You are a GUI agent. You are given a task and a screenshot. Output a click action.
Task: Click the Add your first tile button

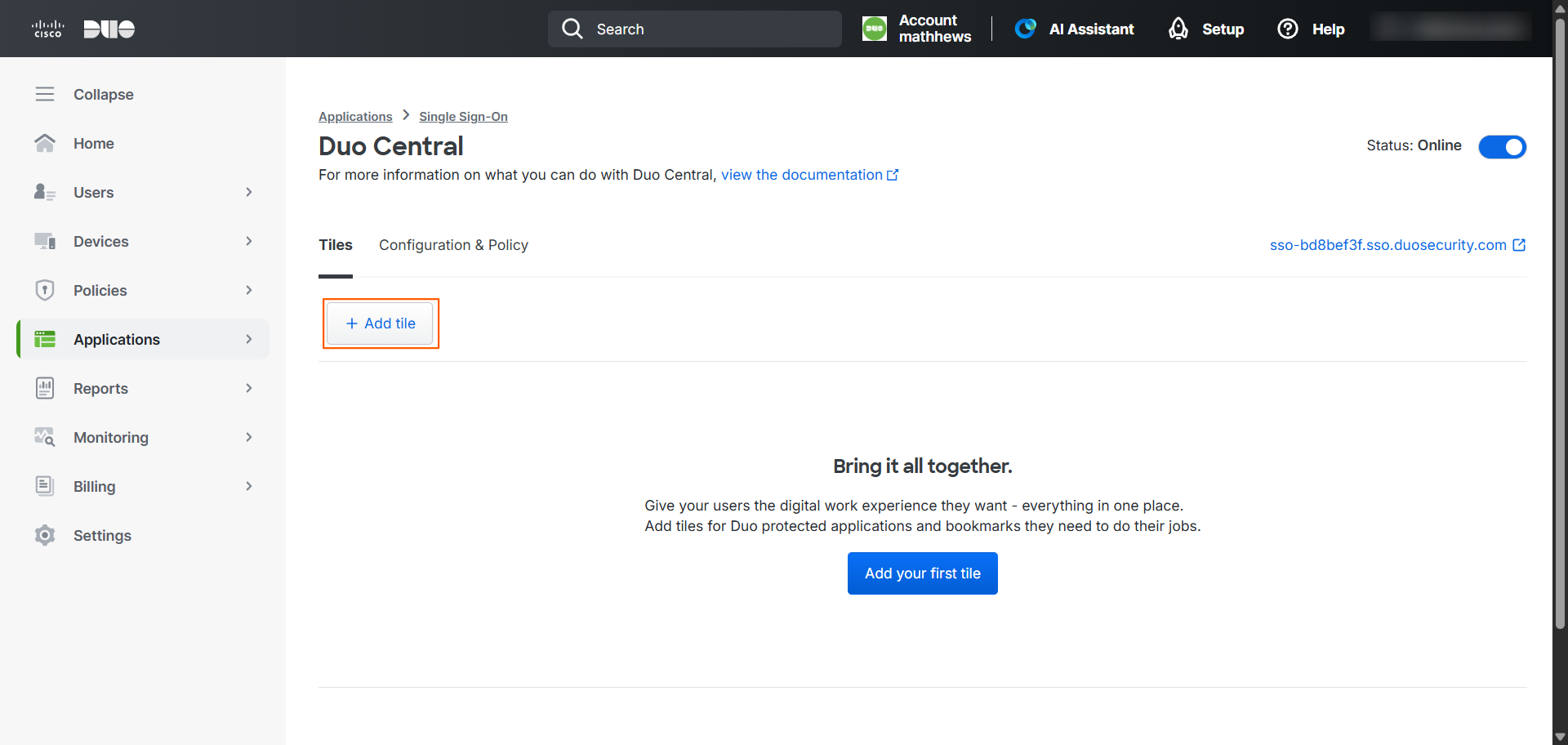pos(922,573)
